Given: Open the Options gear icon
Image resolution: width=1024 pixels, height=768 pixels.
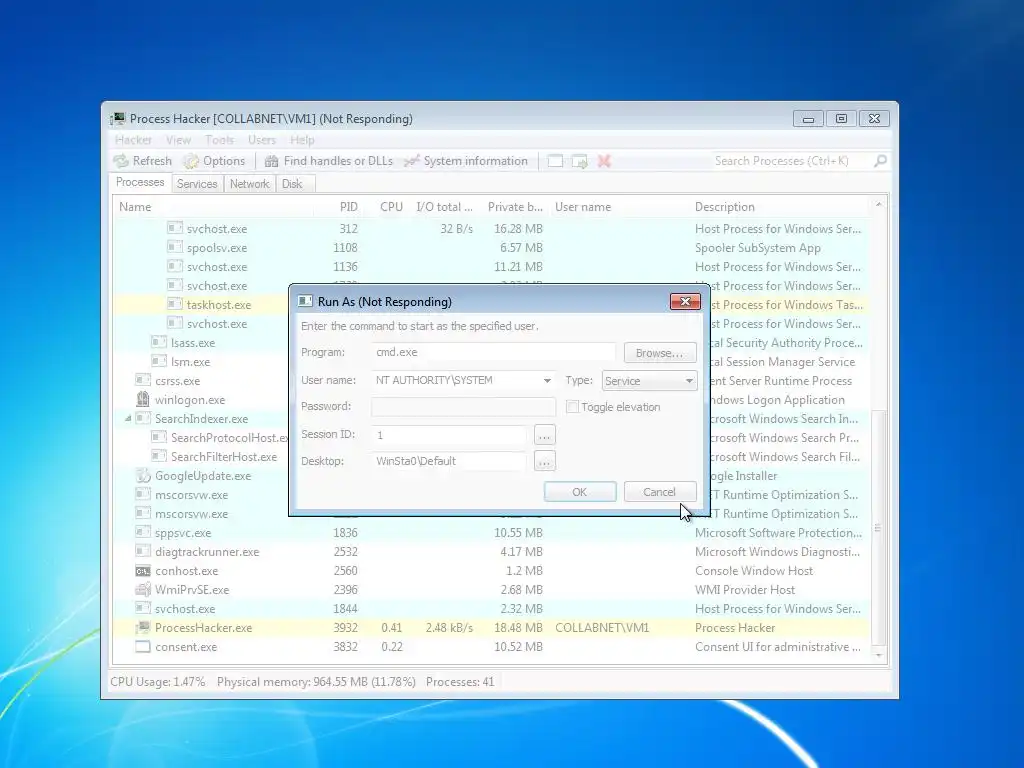Looking at the screenshot, I should pos(191,161).
